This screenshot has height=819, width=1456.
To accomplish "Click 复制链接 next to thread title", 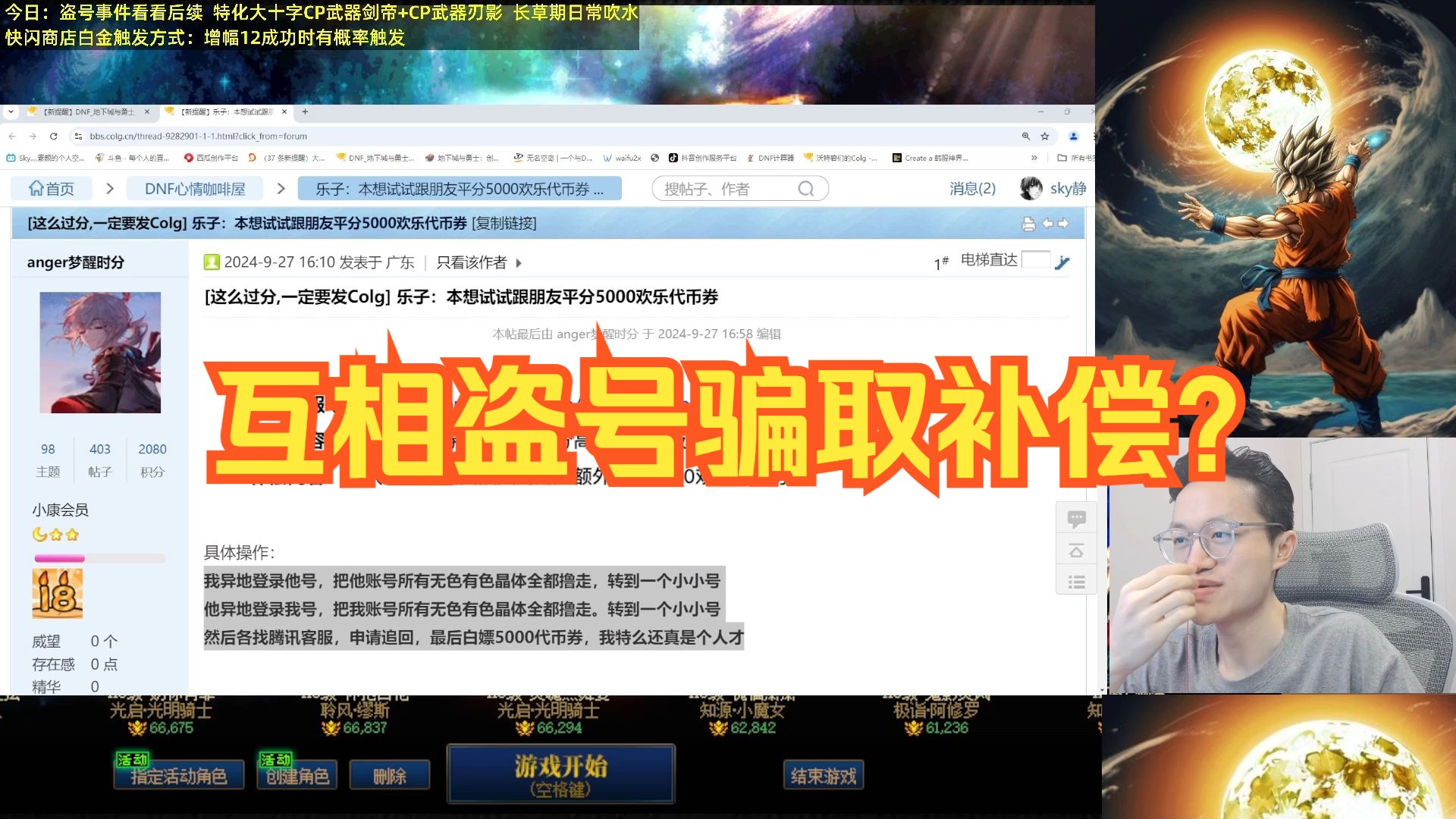I will [x=504, y=224].
